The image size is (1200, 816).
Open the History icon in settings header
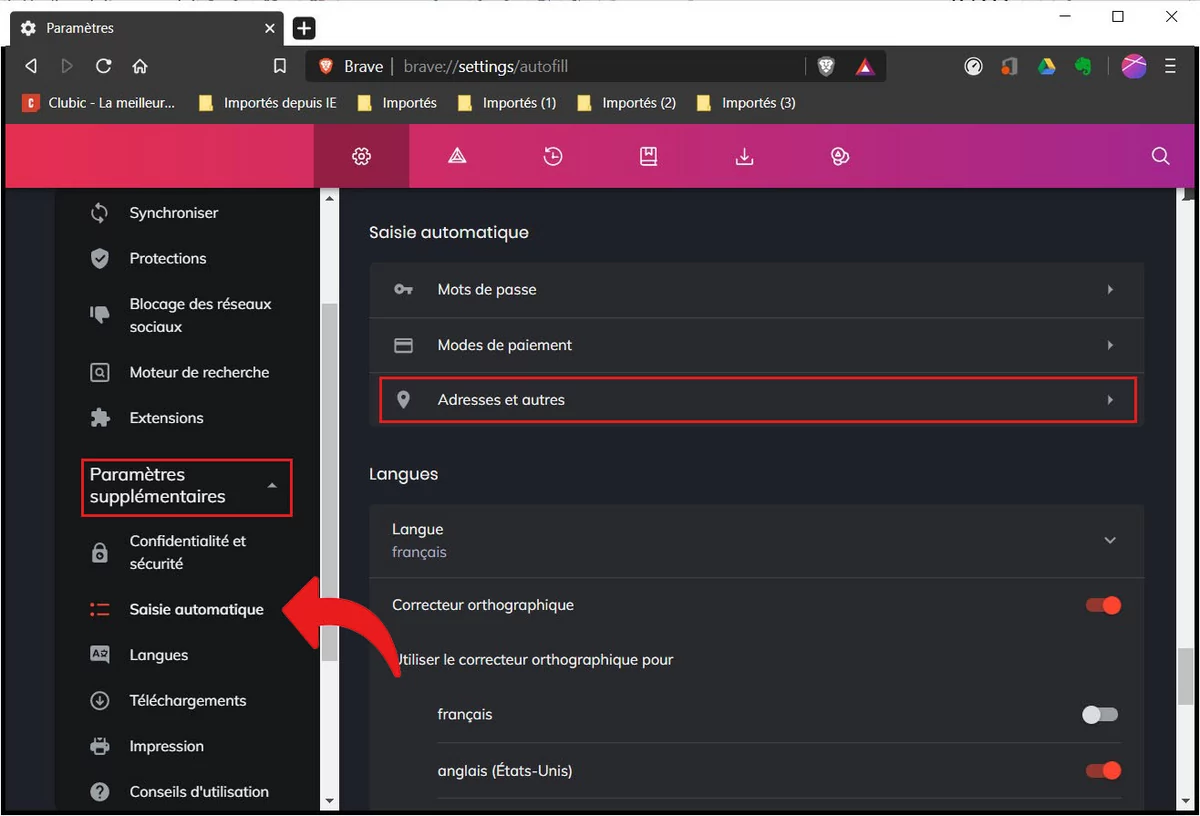553,156
